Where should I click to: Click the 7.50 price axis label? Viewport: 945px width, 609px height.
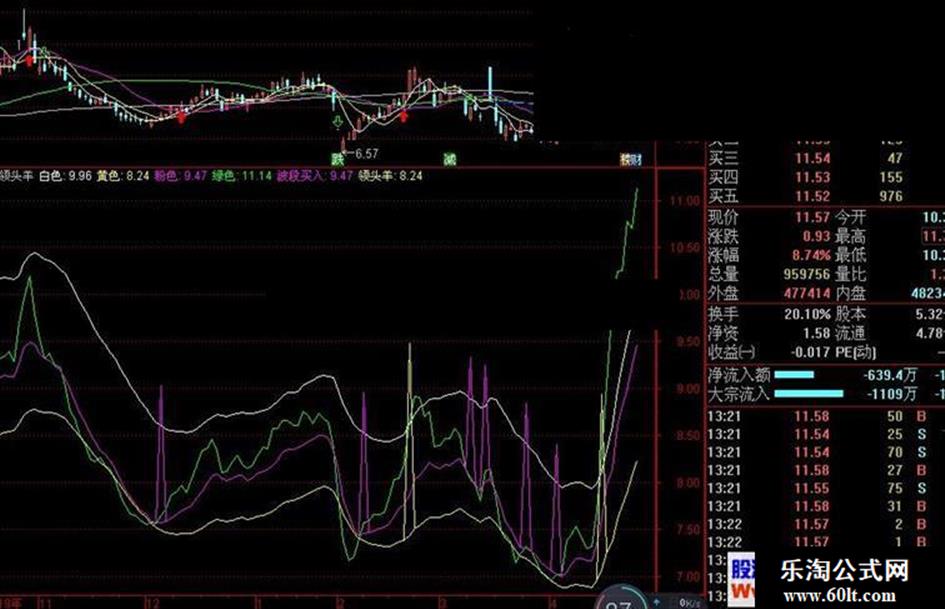688,529
